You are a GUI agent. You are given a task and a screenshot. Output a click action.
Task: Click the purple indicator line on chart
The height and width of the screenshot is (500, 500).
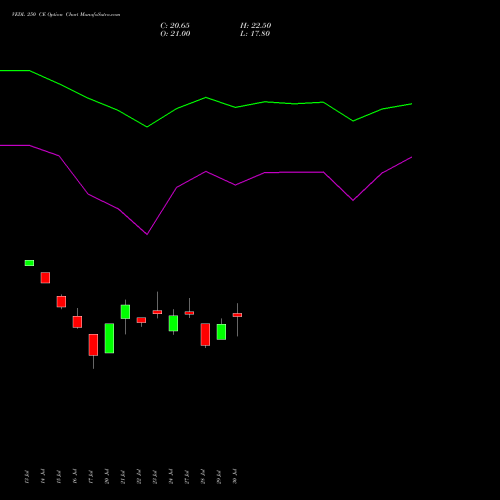(206, 172)
